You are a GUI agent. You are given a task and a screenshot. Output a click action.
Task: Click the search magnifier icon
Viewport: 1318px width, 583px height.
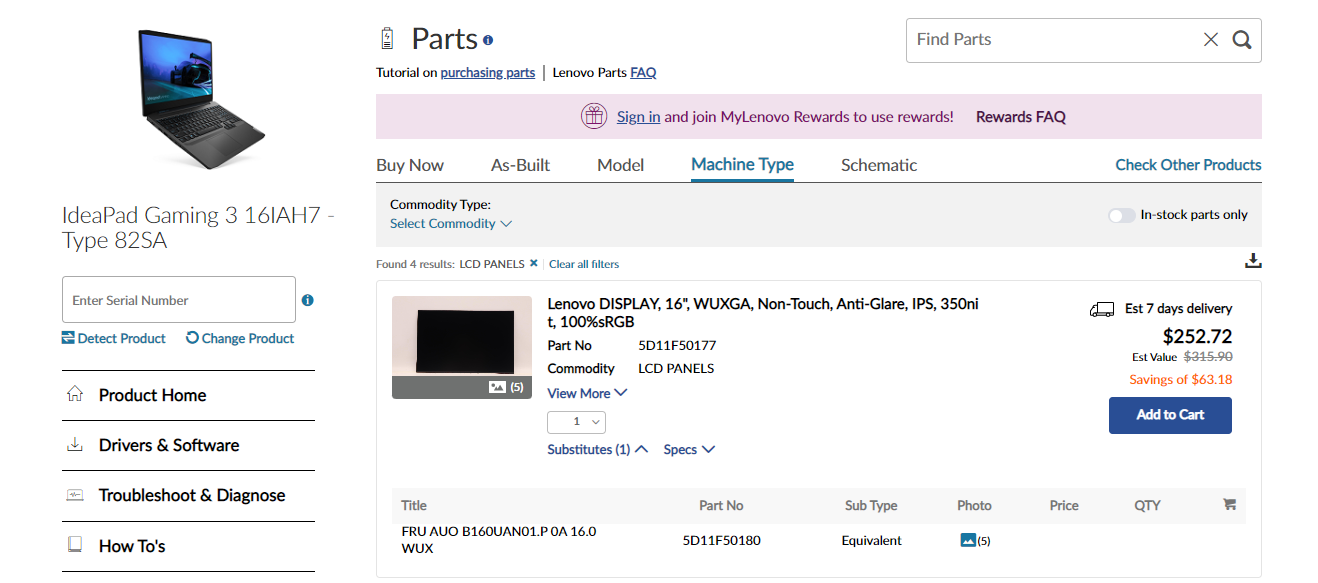pyautogui.click(x=1241, y=40)
